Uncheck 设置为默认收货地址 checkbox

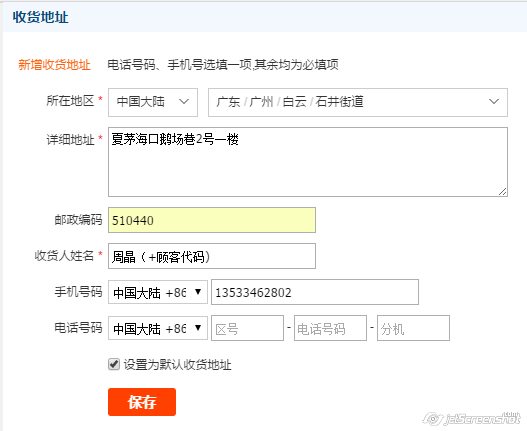(x=114, y=364)
